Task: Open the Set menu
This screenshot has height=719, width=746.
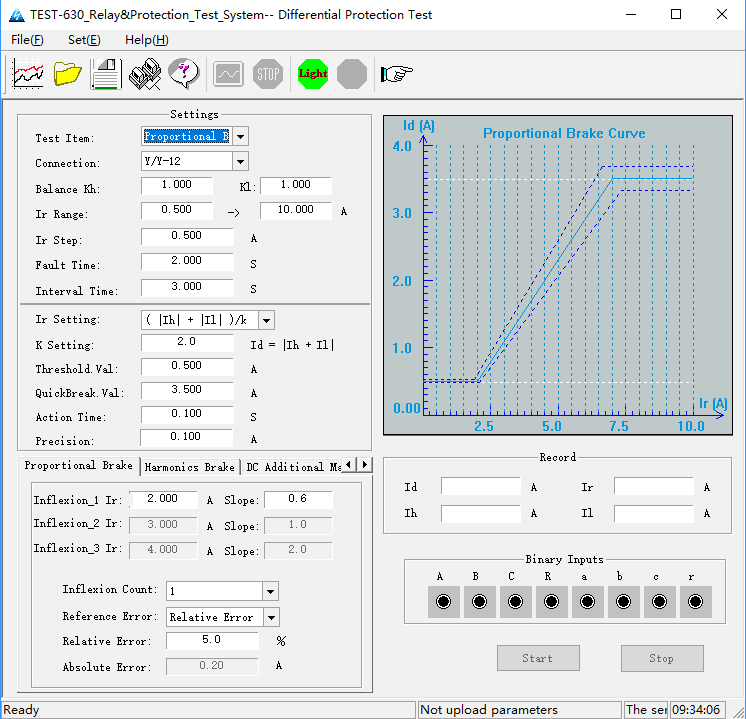Action: [x=84, y=40]
